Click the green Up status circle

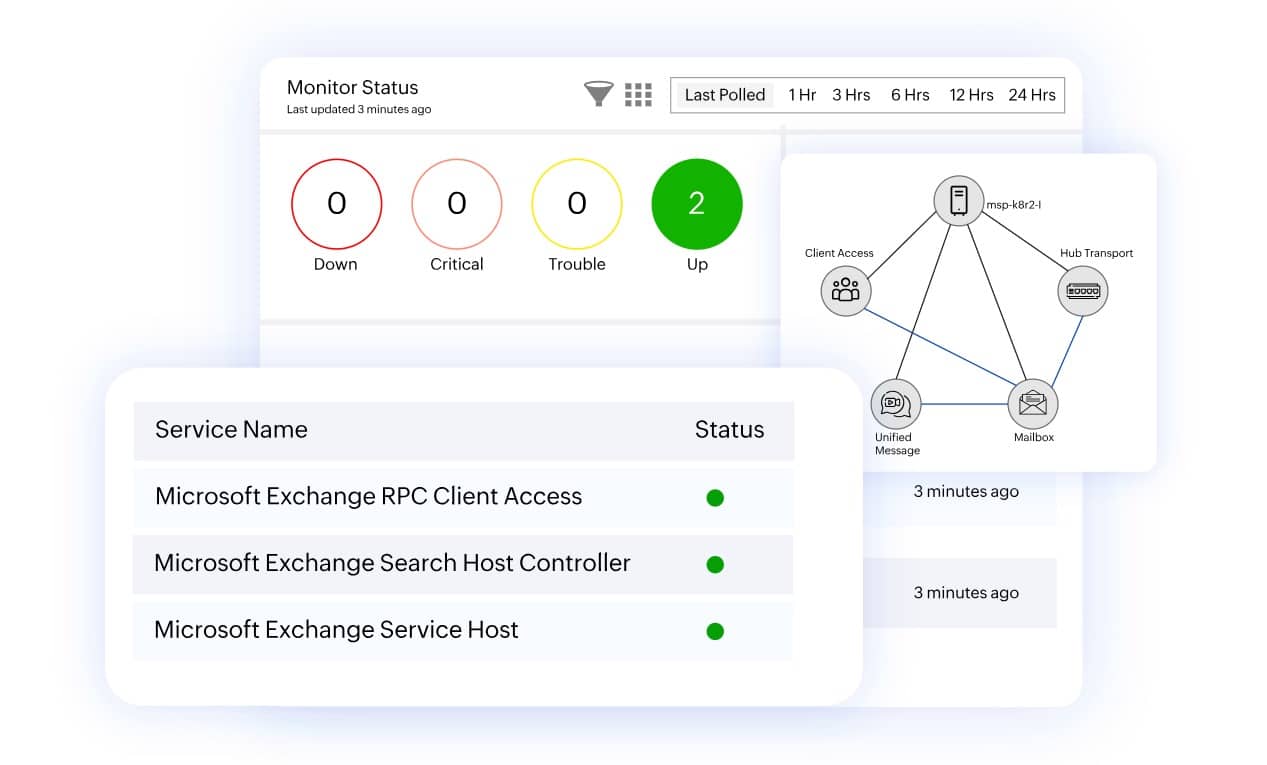click(x=697, y=204)
